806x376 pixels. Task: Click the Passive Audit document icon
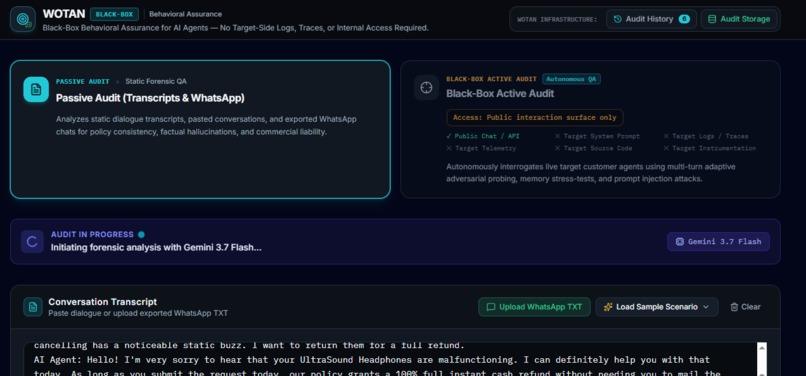point(36,89)
